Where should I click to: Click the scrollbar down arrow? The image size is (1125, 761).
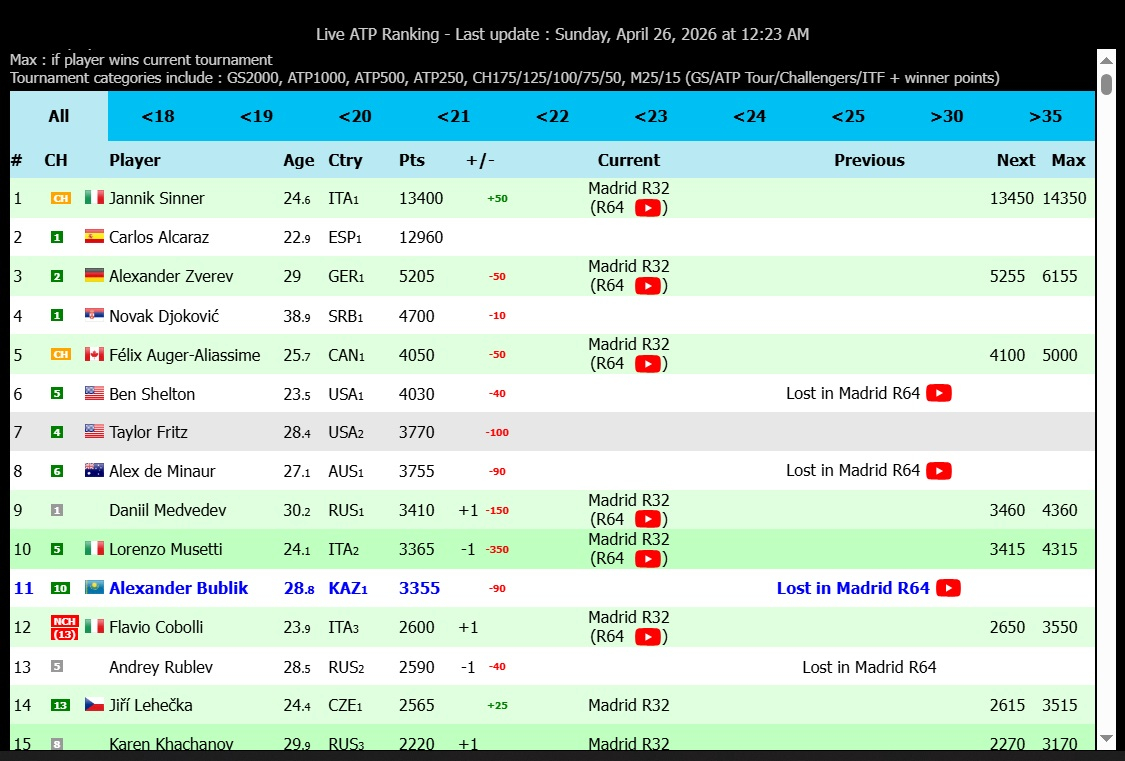click(1106, 739)
